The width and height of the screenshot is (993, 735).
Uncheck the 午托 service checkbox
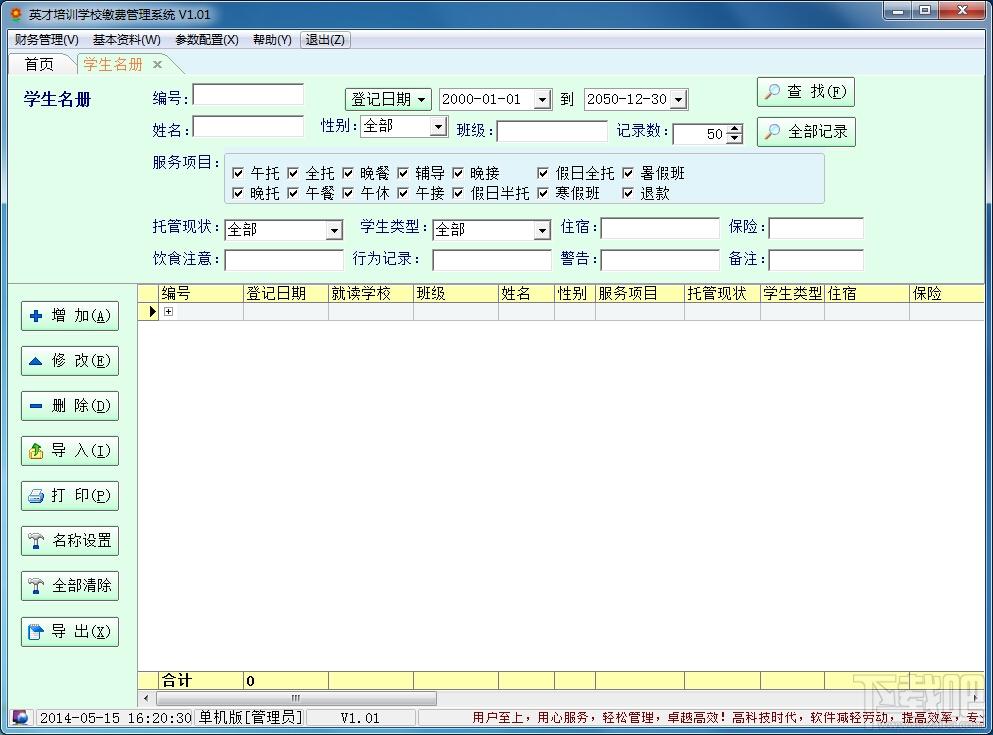click(238, 173)
